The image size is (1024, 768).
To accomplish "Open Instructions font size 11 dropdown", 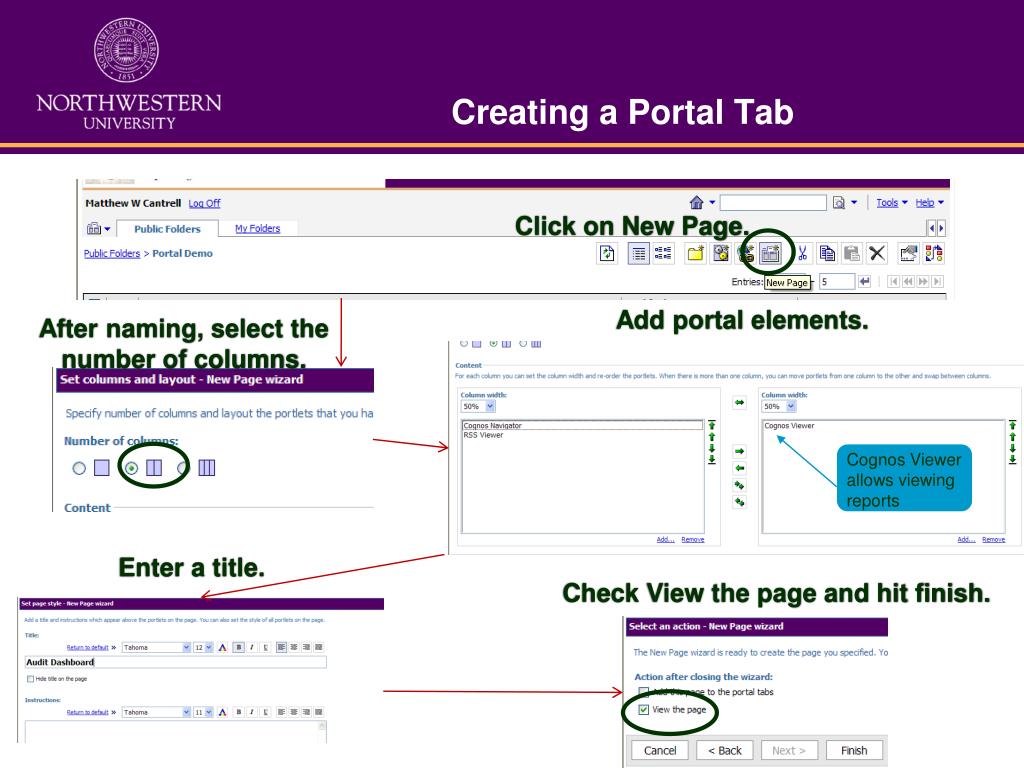I will pyautogui.click(x=203, y=712).
